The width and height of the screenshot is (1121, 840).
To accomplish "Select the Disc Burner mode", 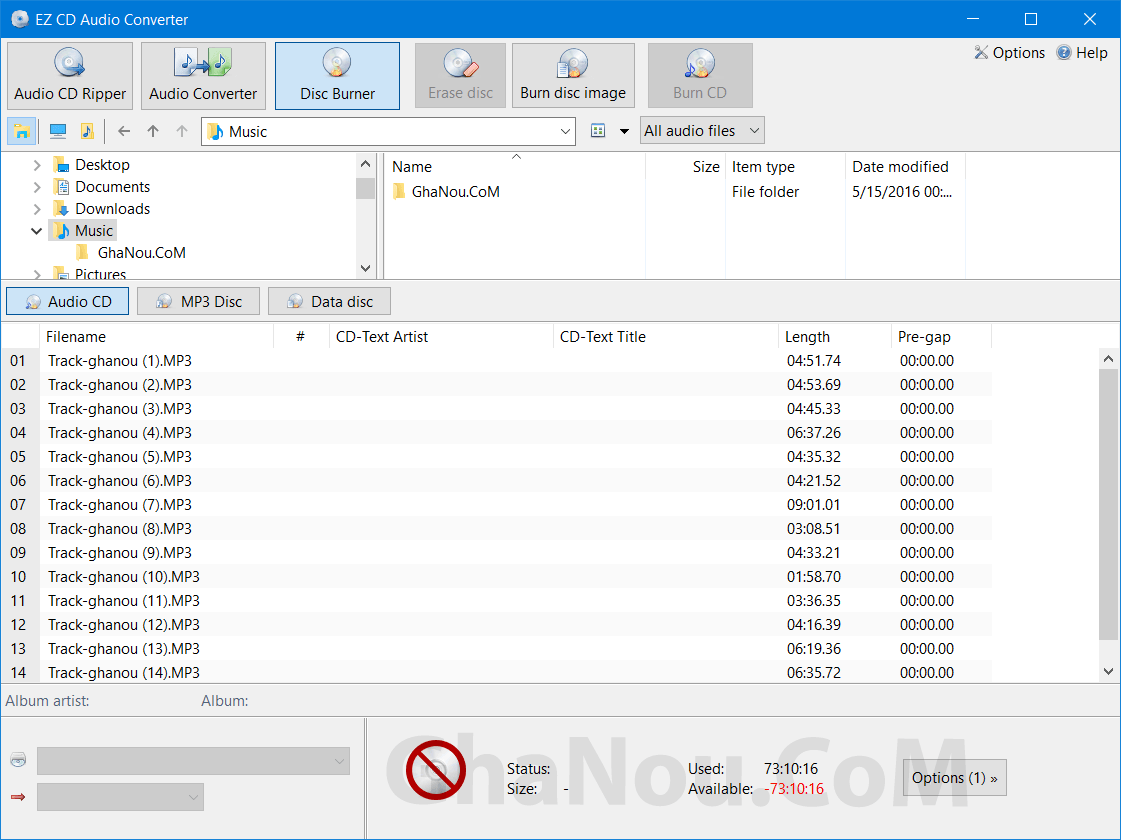I will (337, 76).
